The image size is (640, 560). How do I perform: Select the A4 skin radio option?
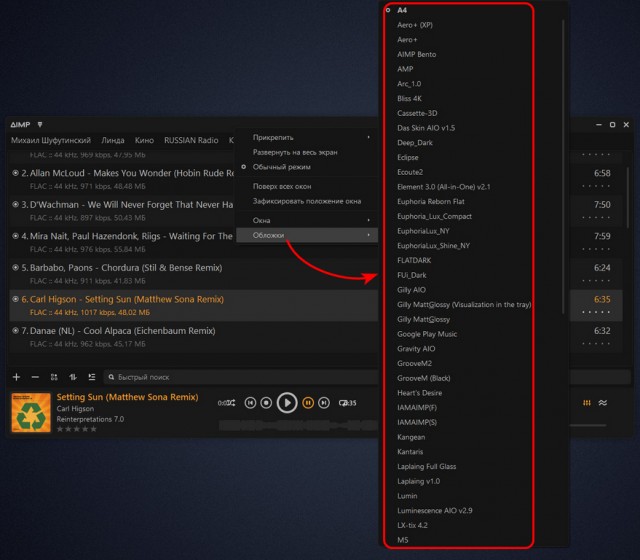coord(402,9)
